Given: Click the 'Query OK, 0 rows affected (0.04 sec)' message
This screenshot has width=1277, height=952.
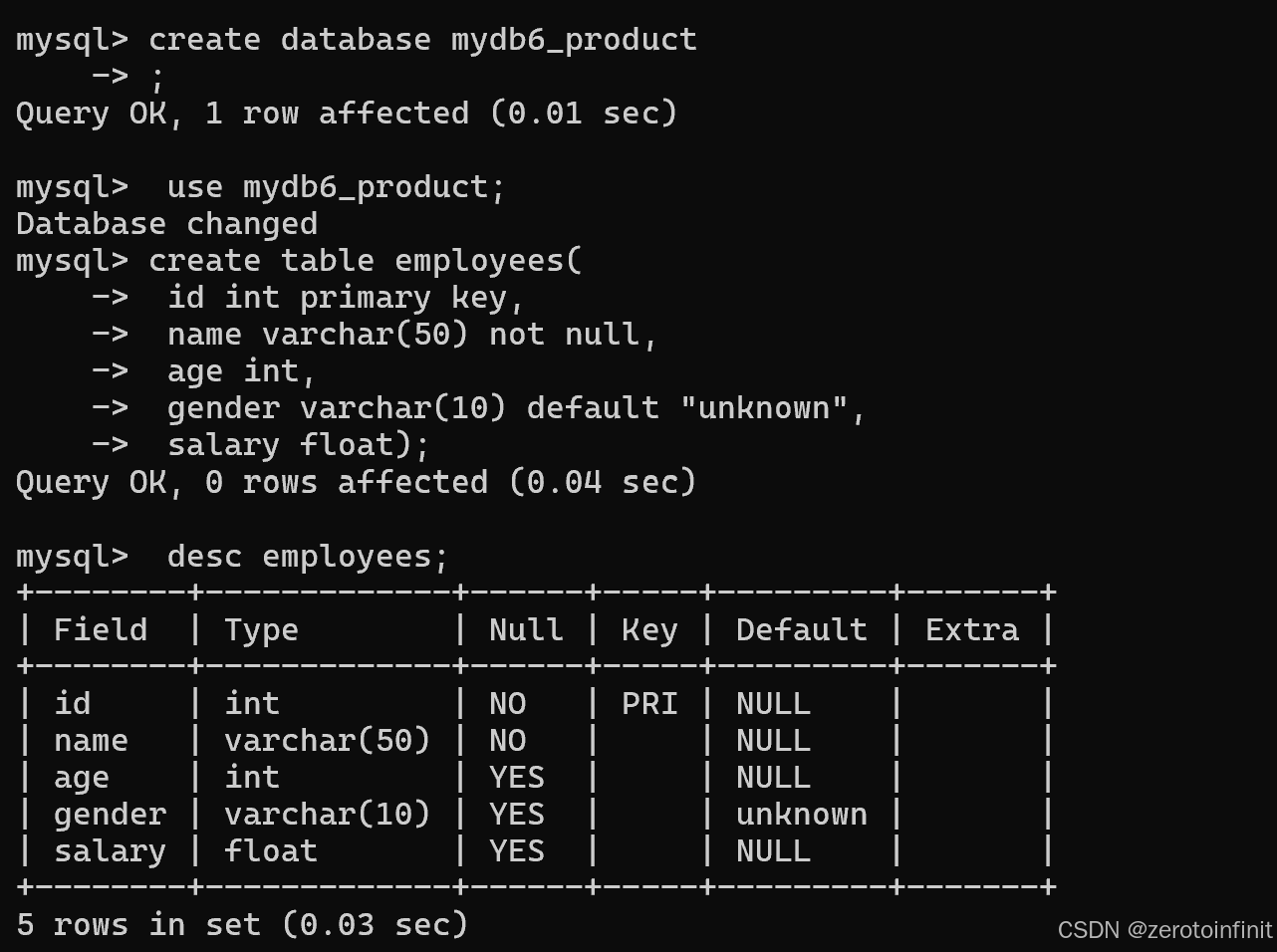Looking at the screenshot, I should pos(356,482).
